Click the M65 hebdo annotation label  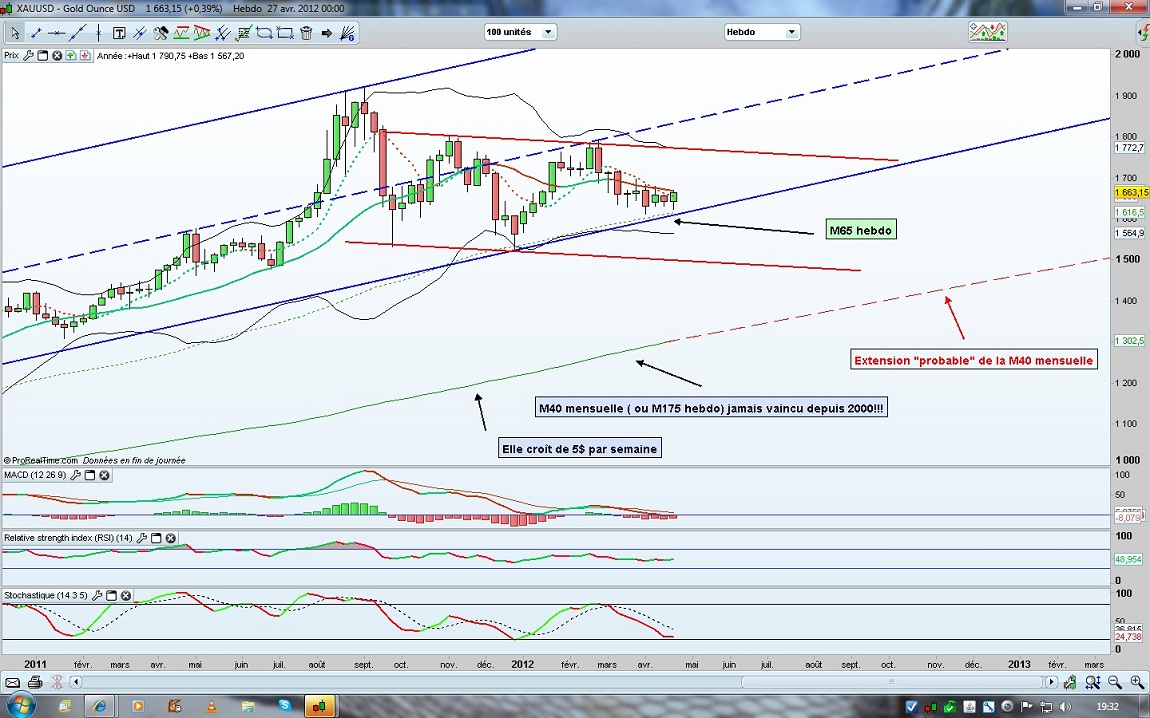click(861, 230)
